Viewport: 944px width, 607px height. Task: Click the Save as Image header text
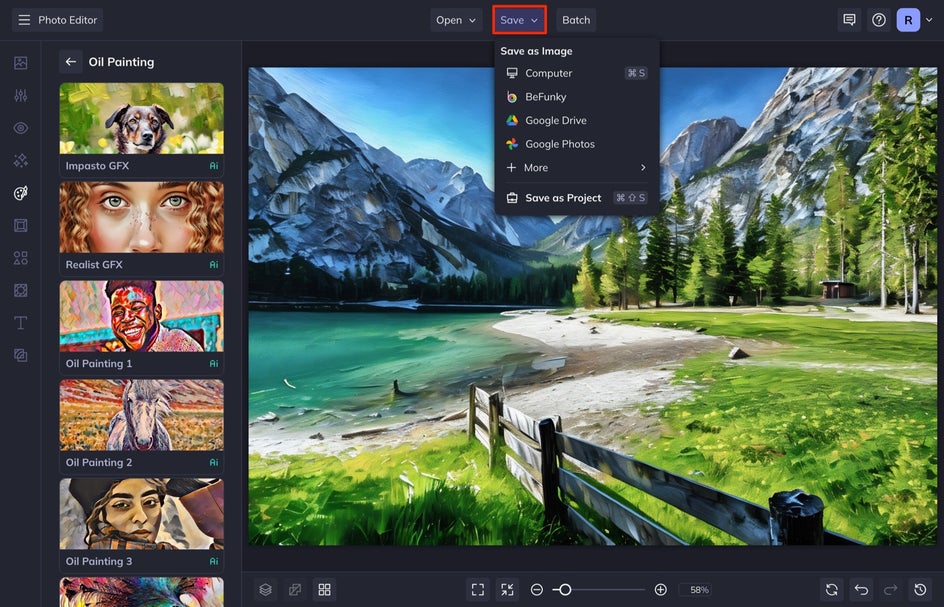point(536,51)
